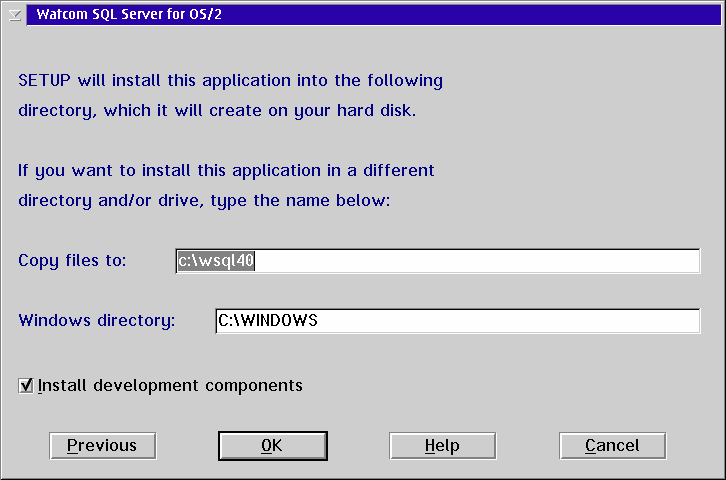Focus the Copy files to input field

click(438, 261)
